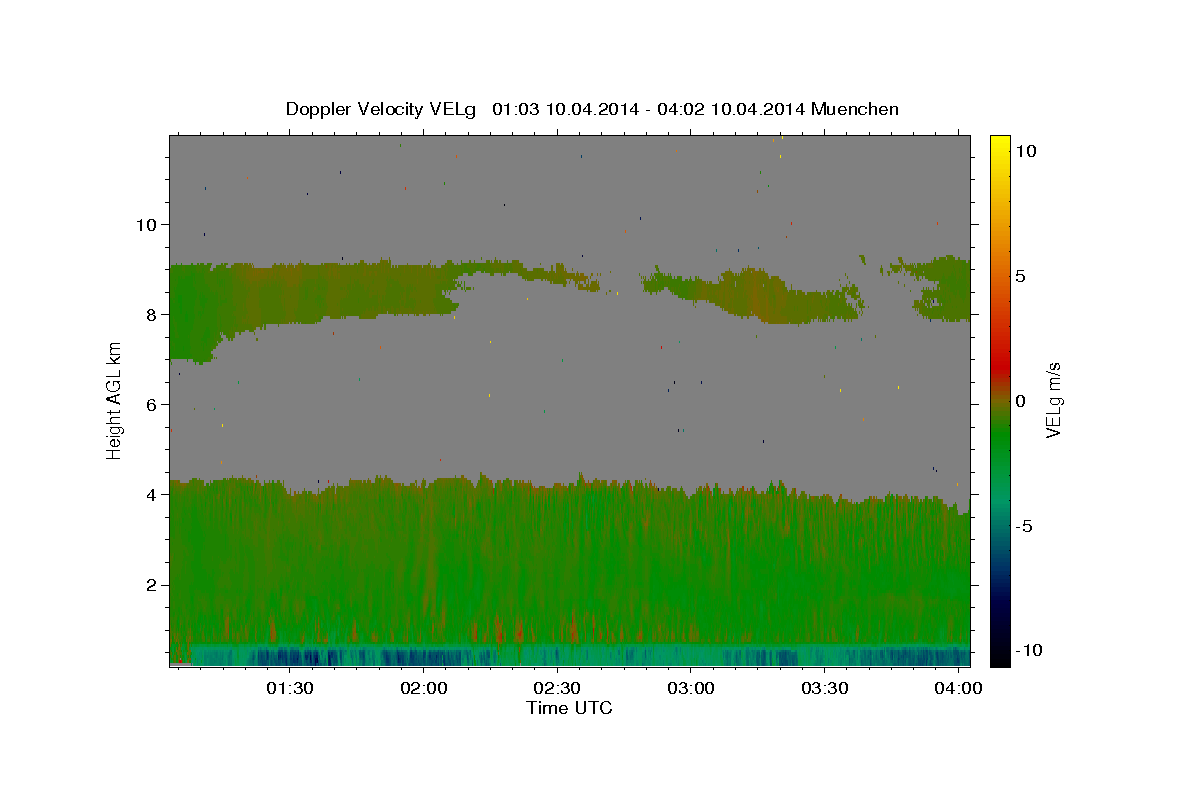Click the height tick label '4'
Image resolution: width=1200 pixels, height=800 pixels.
[x=150, y=494]
